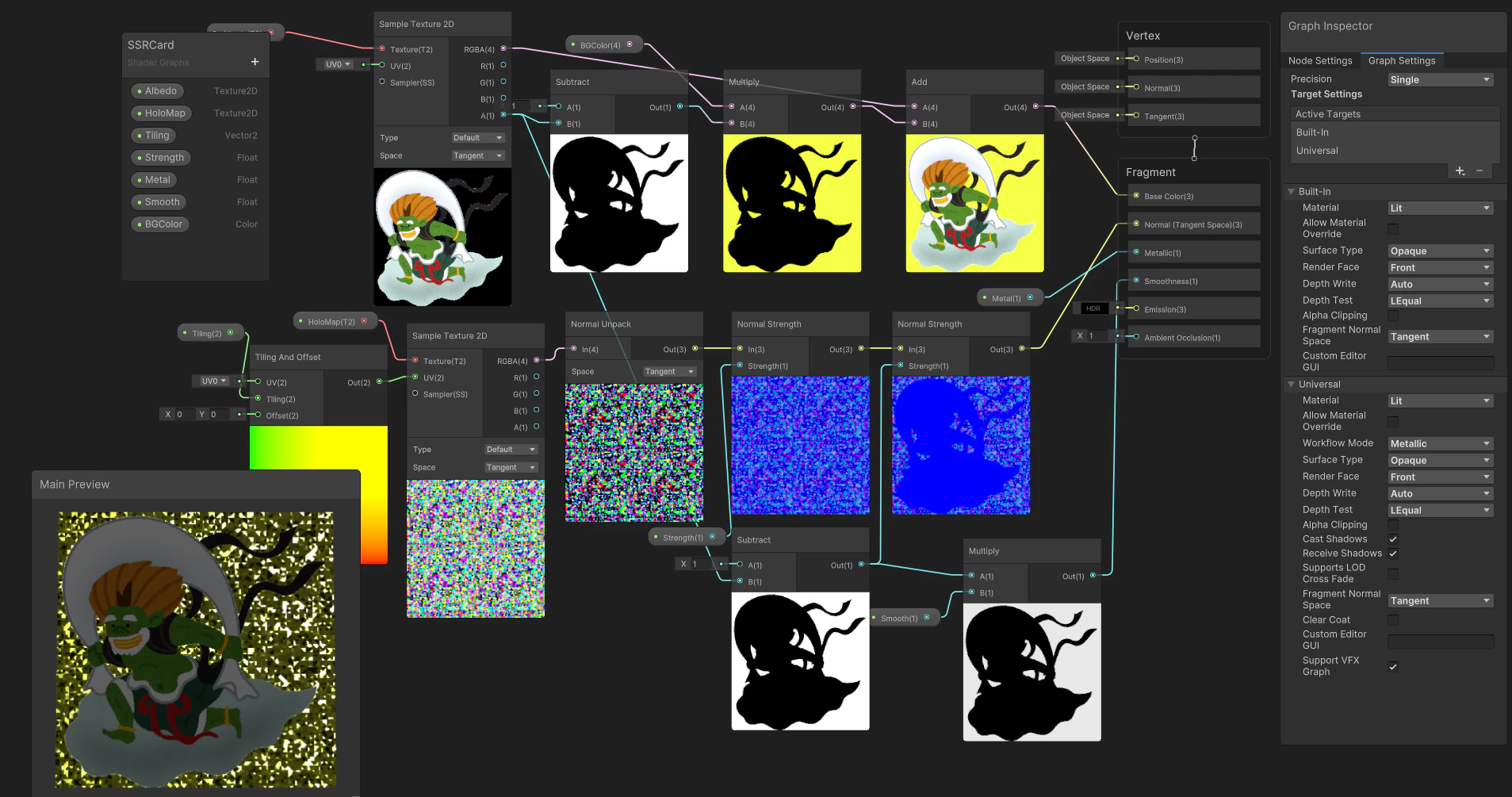1512x797 pixels.
Task: Click the B(4) input port on Add node
Action: [x=914, y=124]
